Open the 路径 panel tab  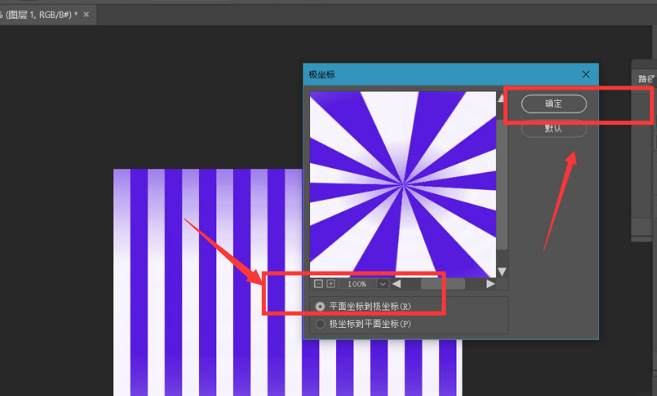645,79
